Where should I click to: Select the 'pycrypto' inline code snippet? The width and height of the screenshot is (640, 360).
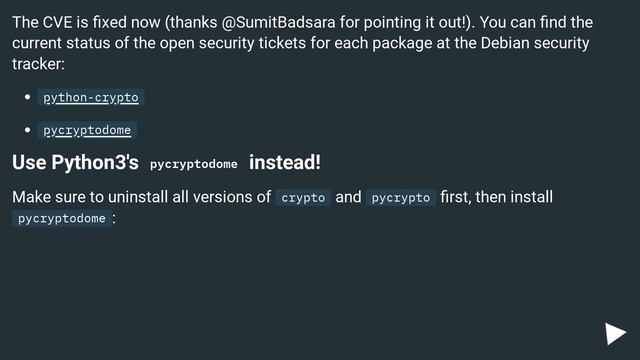pyautogui.click(x=400, y=198)
